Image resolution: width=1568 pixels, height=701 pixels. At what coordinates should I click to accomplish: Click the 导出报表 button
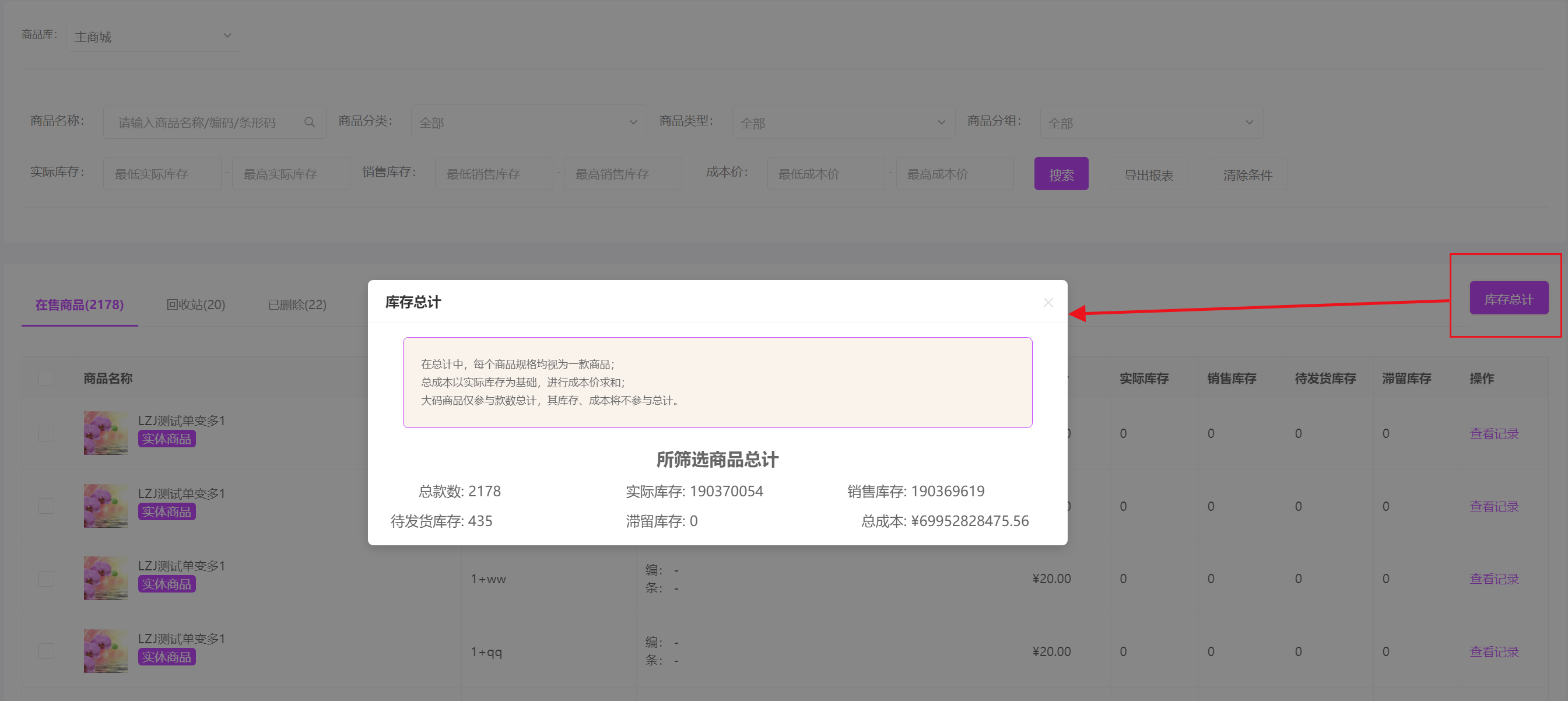[1148, 174]
